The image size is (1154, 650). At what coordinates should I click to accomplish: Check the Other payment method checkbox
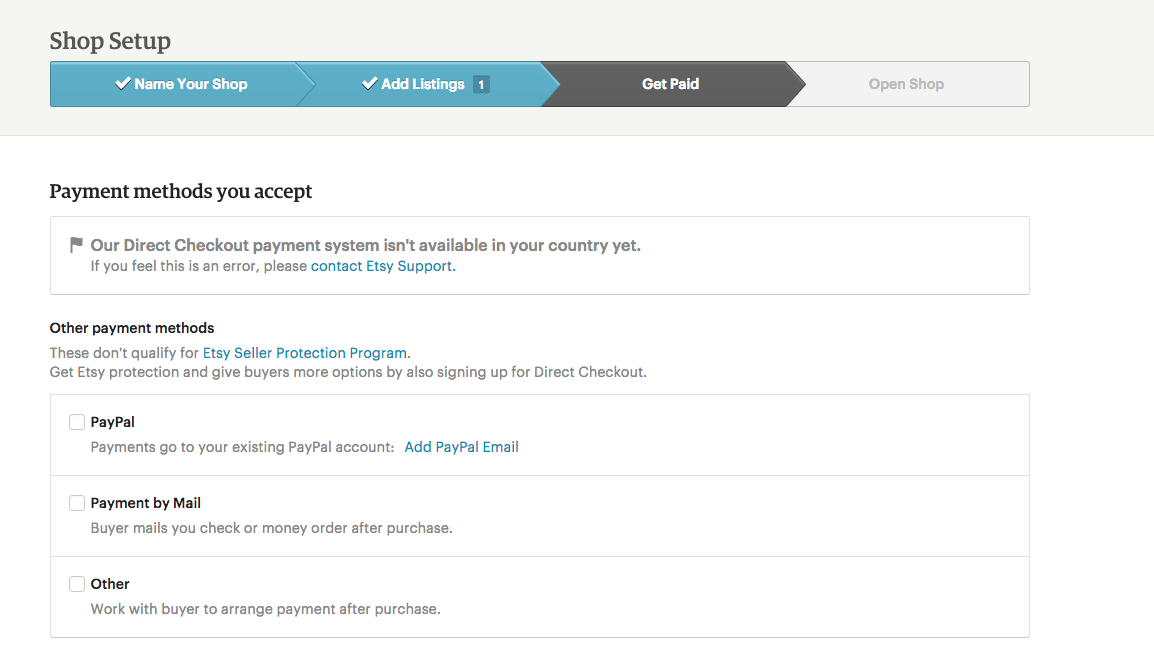(x=77, y=584)
